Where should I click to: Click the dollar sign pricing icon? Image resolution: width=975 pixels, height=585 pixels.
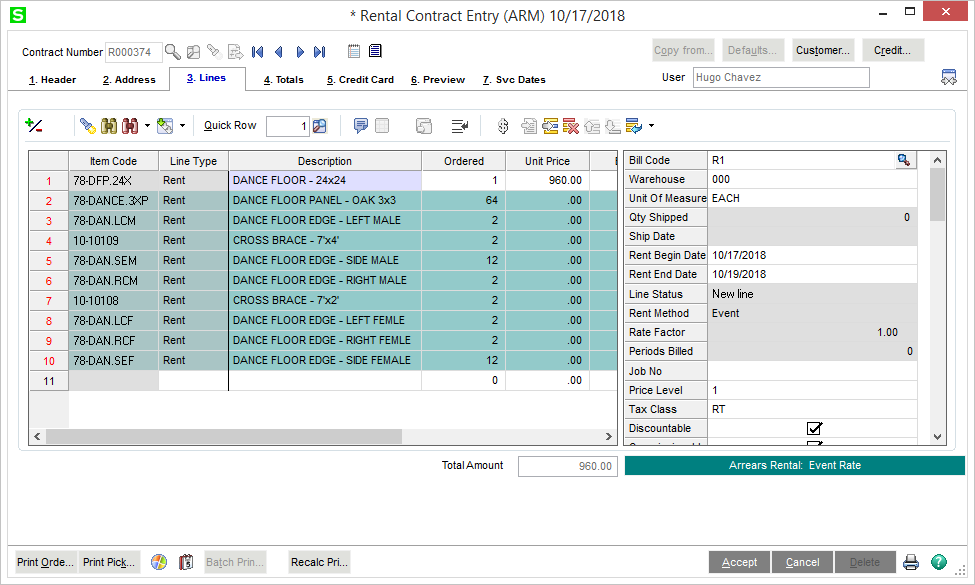tap(503, 126)
